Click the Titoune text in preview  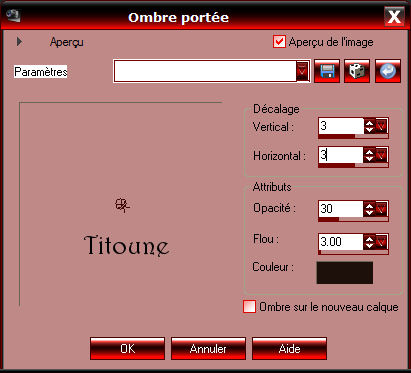tap(126, 246)
